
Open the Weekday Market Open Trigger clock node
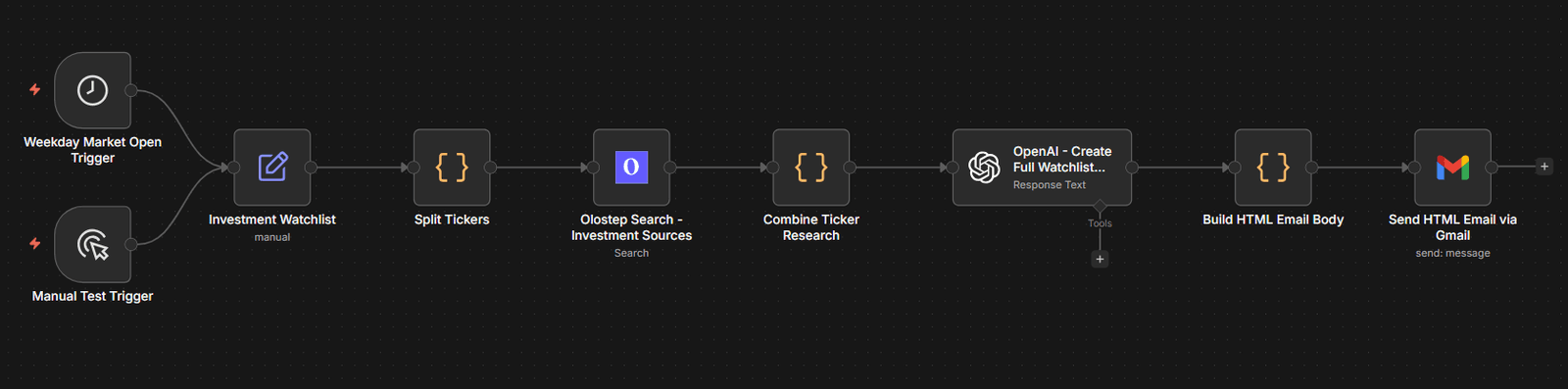92,90
